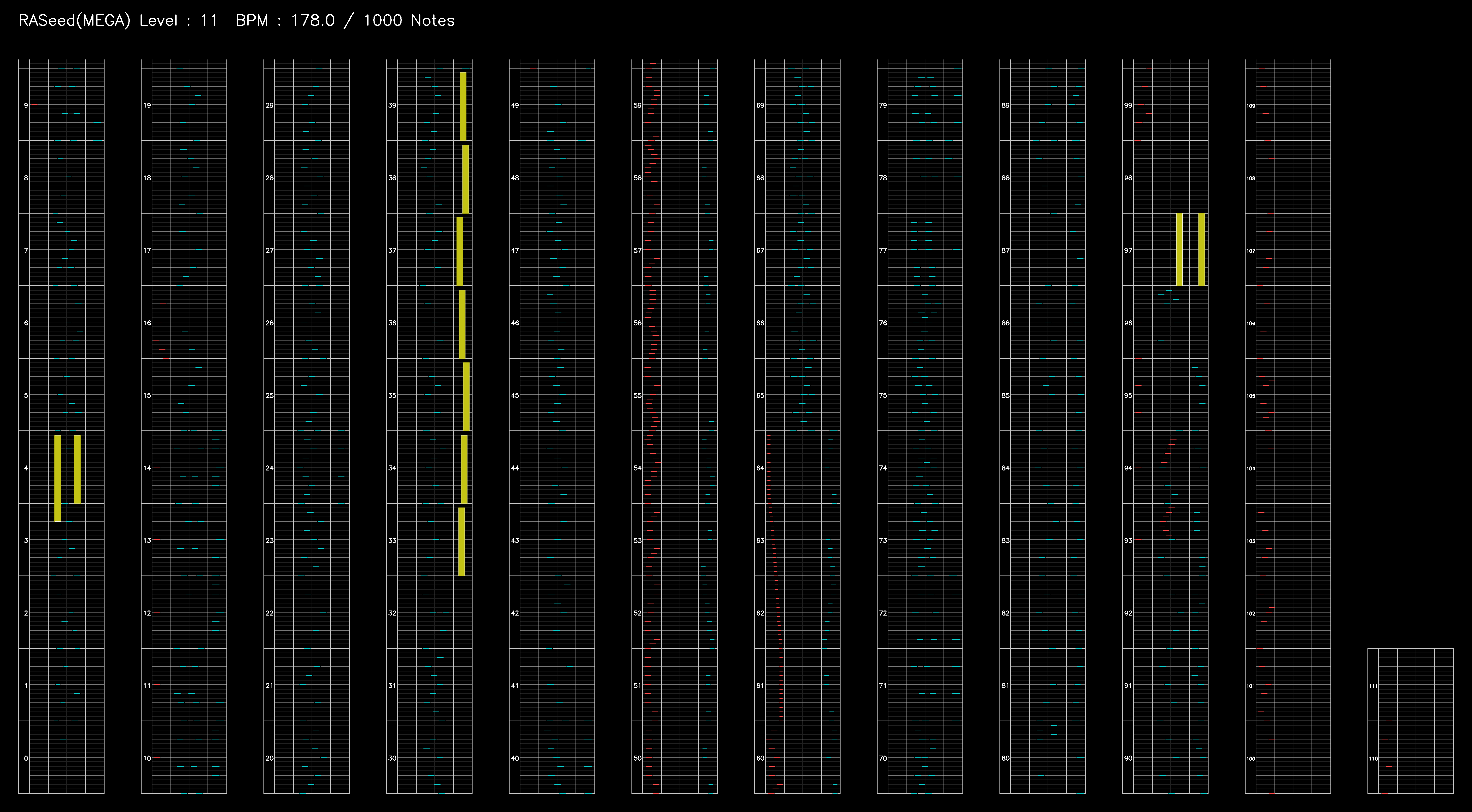
Task: Click measure number 32 label
Action: pos(392,613)
